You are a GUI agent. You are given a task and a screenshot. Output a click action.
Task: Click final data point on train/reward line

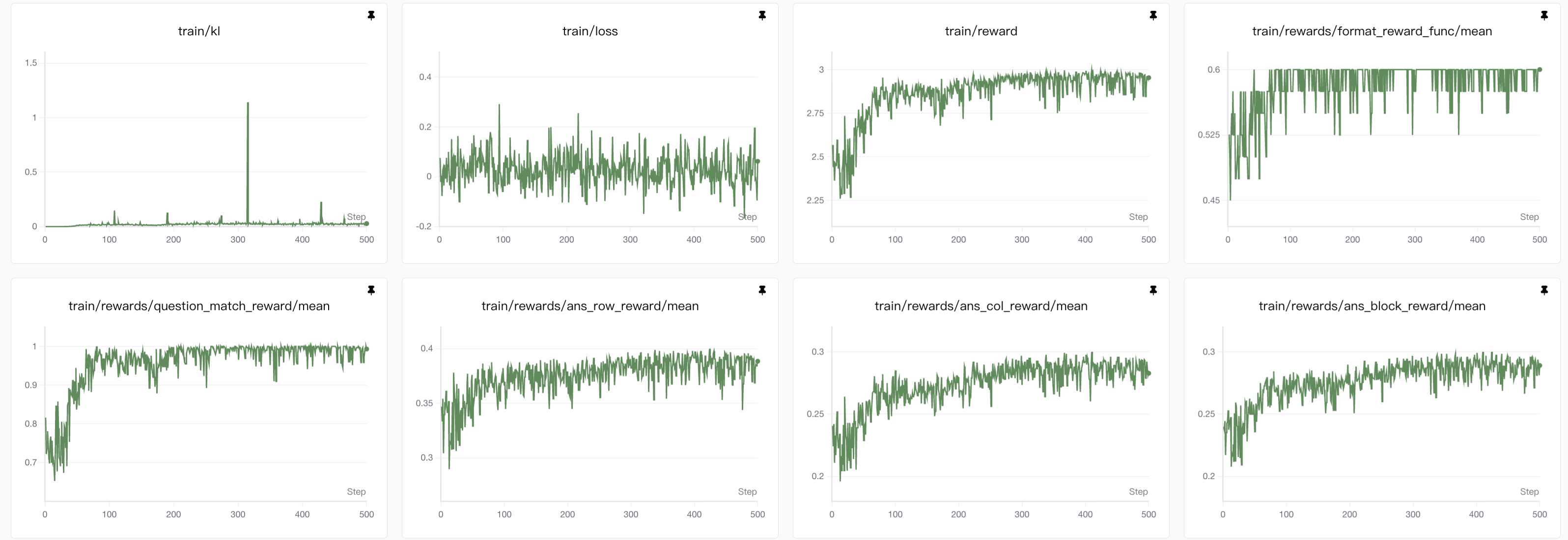(1148, 78)
